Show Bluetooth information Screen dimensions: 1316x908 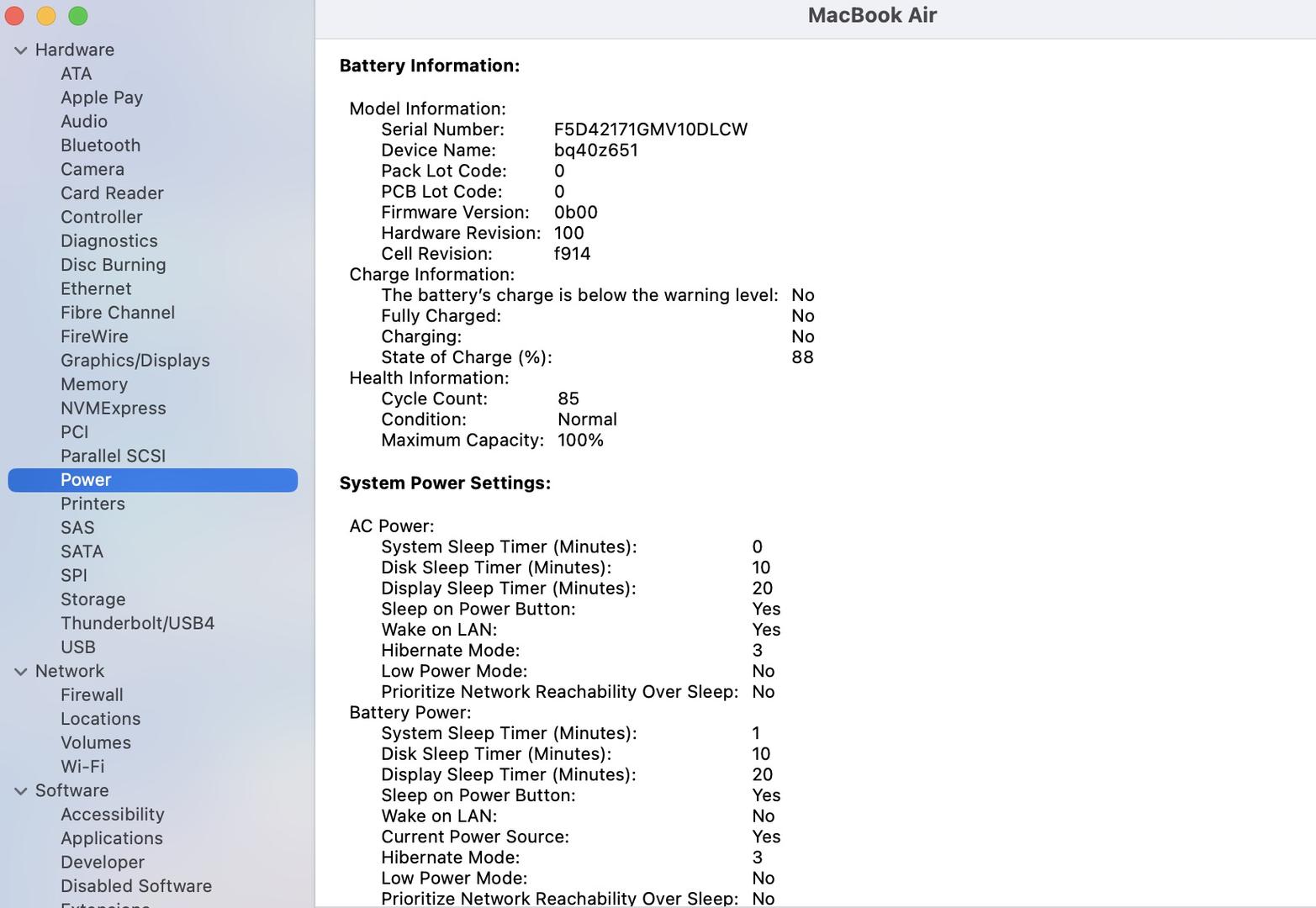coord(100,145)
